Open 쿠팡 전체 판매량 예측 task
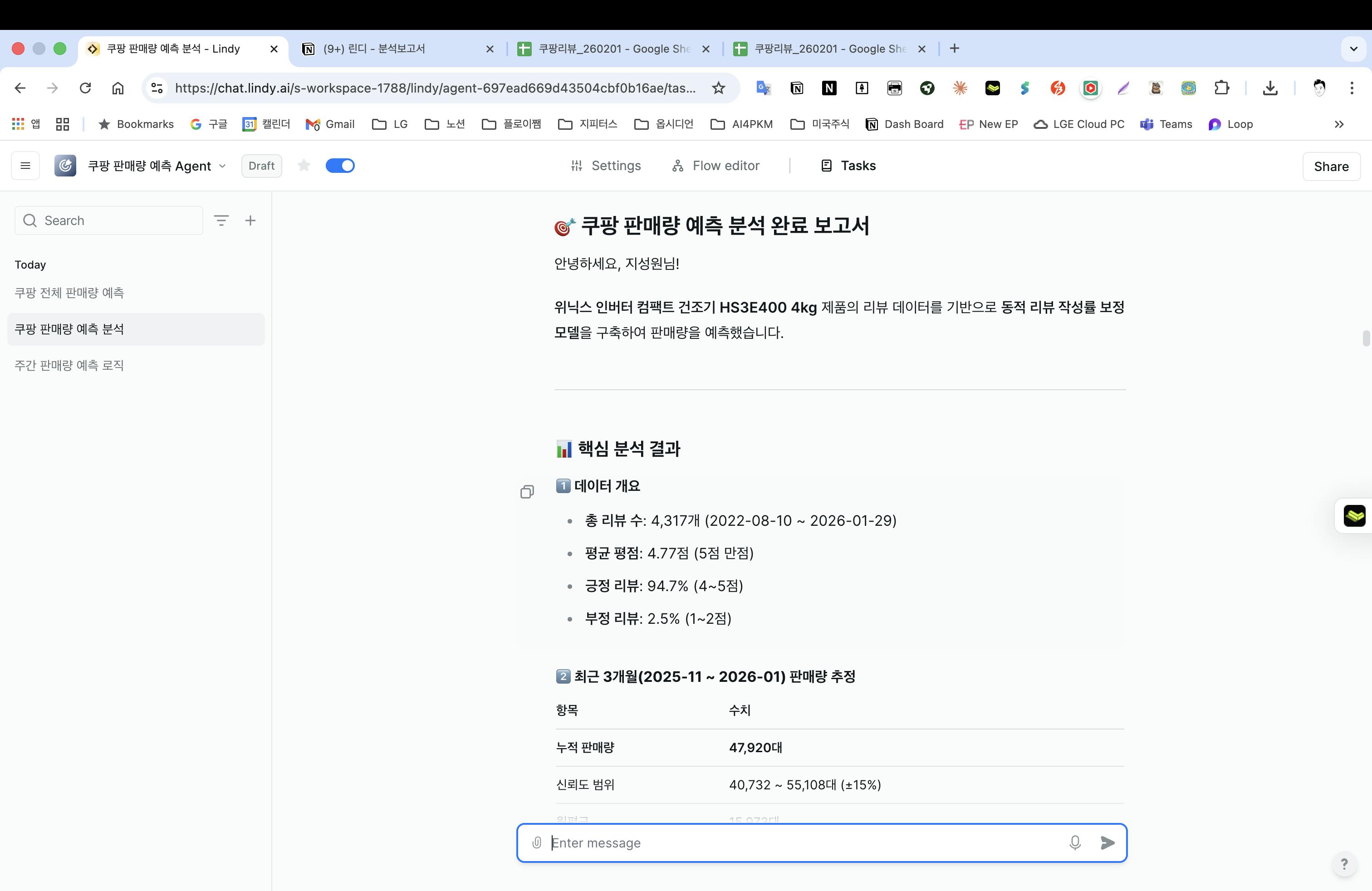 pos(69,293)
